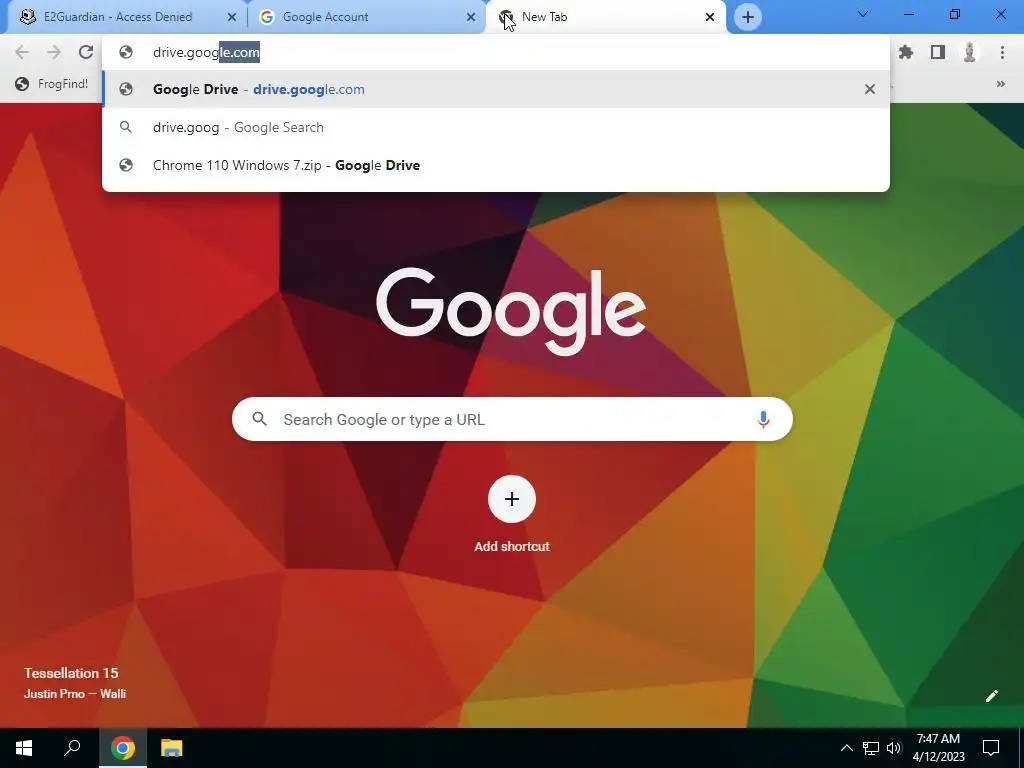Open the tab search chevron dropdown
Image resolution: width=1024 pixels, height=768 pixels.
(x=863, y=14)
